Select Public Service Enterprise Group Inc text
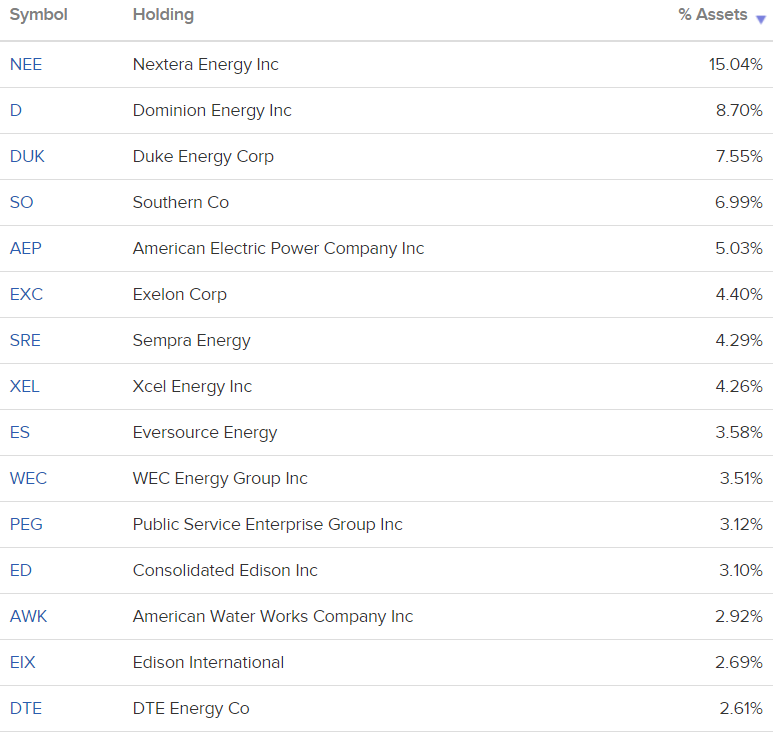The height and width of the screenshot is (734, 775). click(x=267, y=524)
